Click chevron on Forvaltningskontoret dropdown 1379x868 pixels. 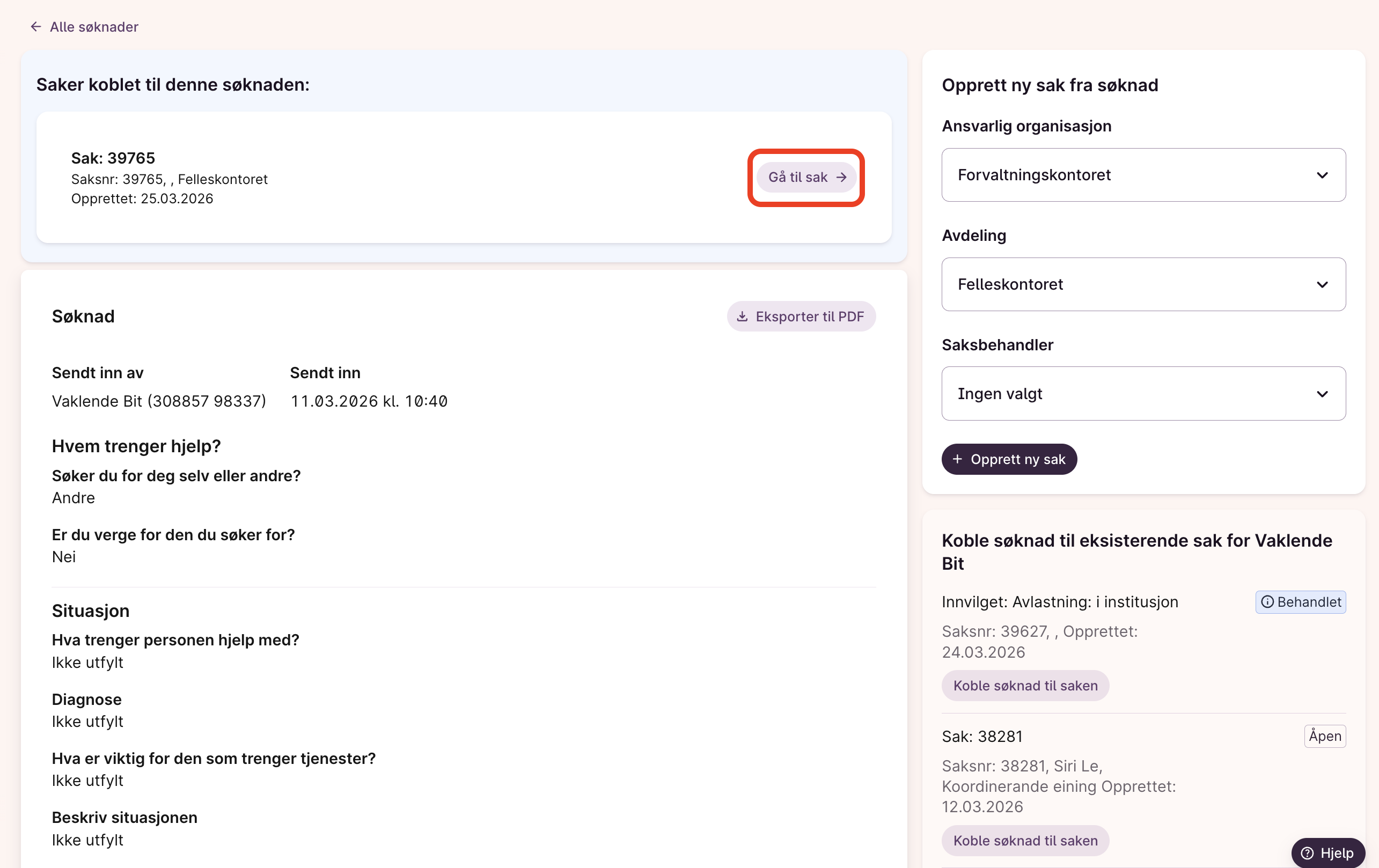coord(1322,175)
